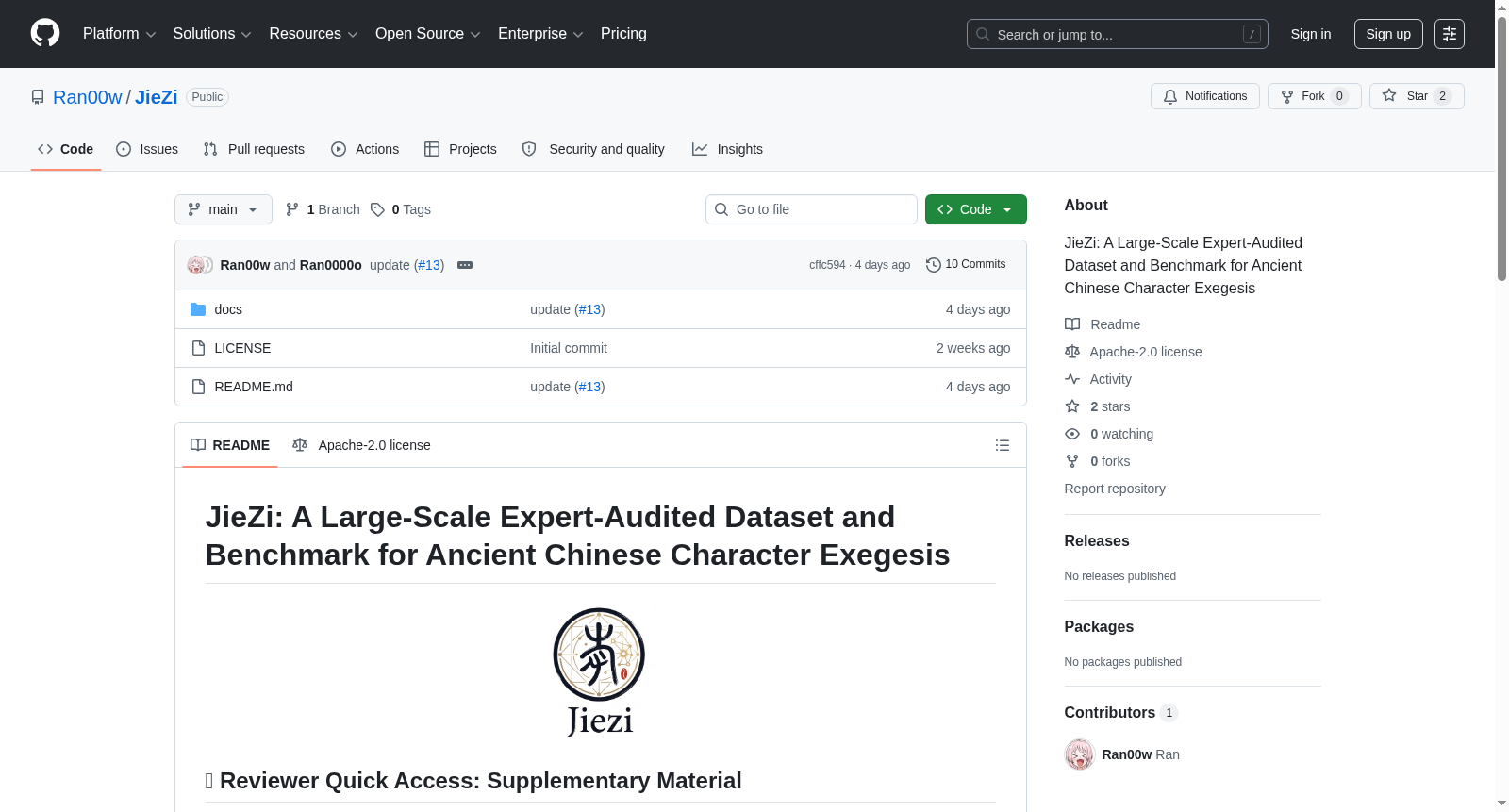This screenshot has width=1509, height=812.
Task: Click the docs folder icon
Action: [198, 309]
